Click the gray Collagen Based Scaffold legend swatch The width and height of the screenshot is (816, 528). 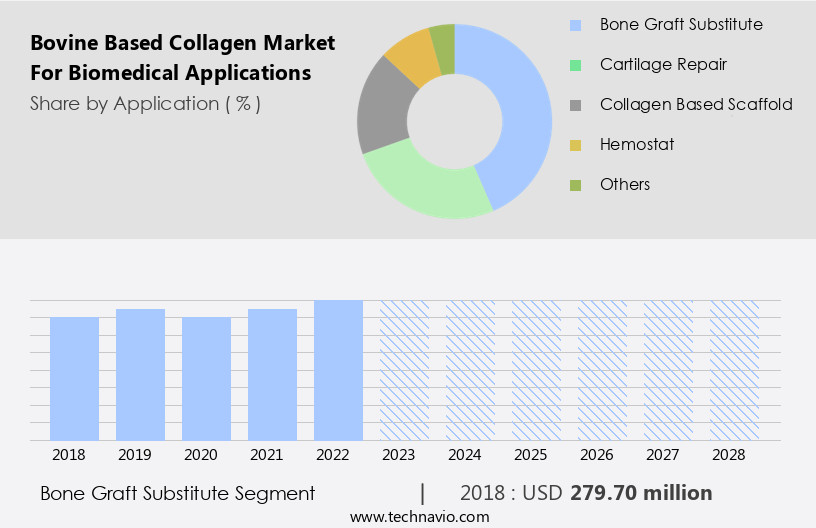(575, 104)
